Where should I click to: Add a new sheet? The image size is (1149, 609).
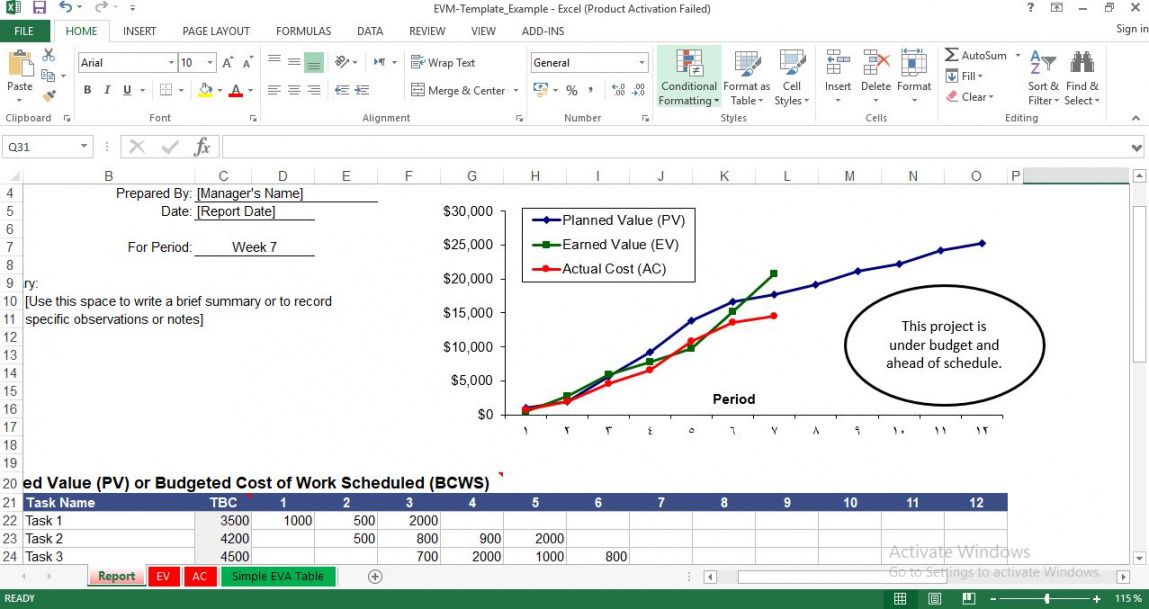pyautogui.click(x=374, y=577)
